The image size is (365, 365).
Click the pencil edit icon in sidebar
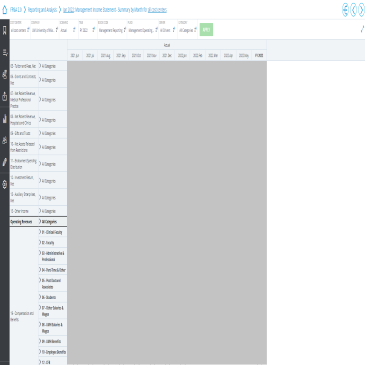pos(4,162)
